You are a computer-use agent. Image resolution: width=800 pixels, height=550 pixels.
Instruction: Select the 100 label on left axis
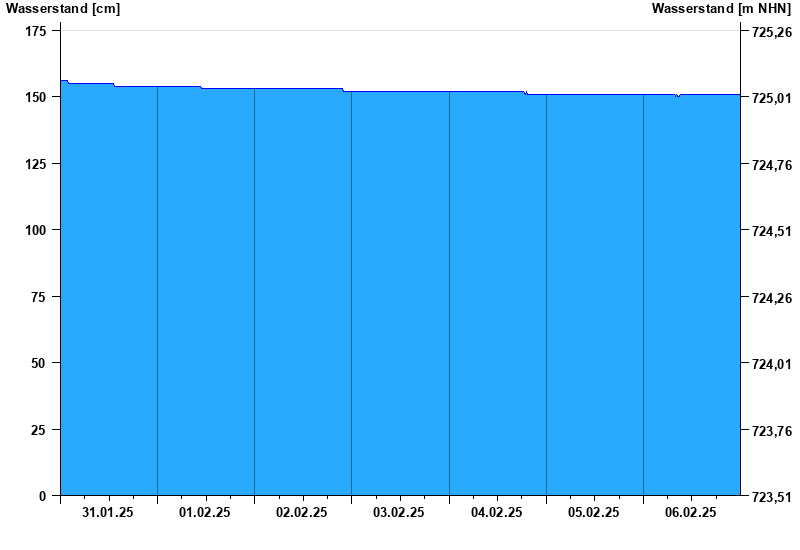36,231
